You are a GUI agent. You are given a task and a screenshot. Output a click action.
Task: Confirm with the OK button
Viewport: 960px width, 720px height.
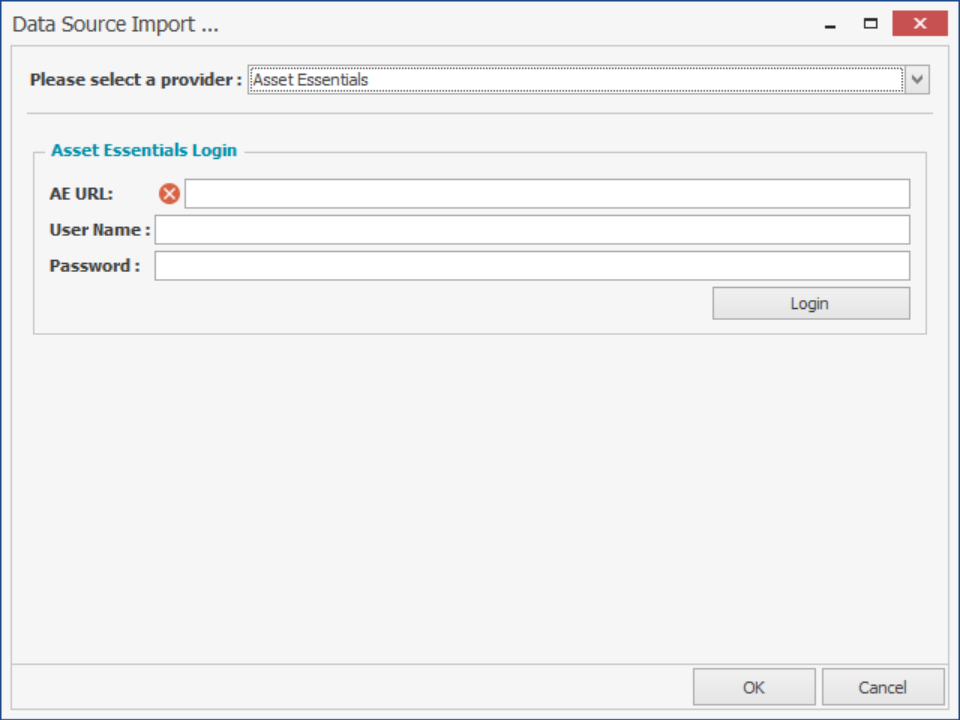point(754,687)
